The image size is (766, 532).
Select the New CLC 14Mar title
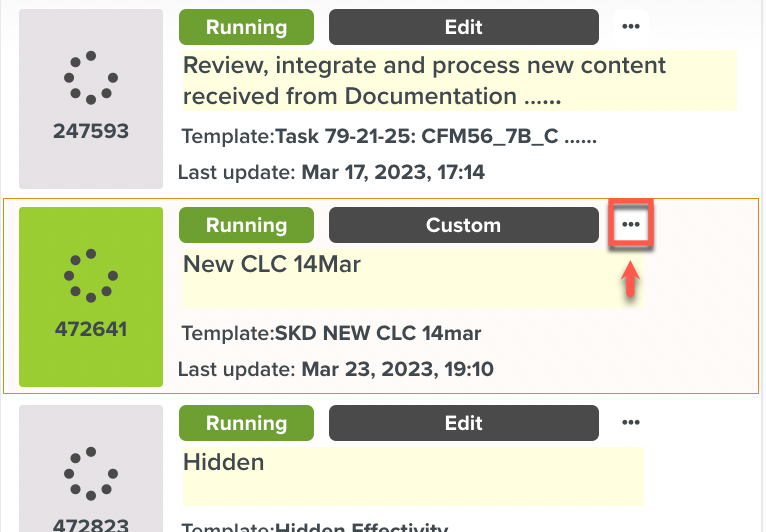tap(272, 265)
